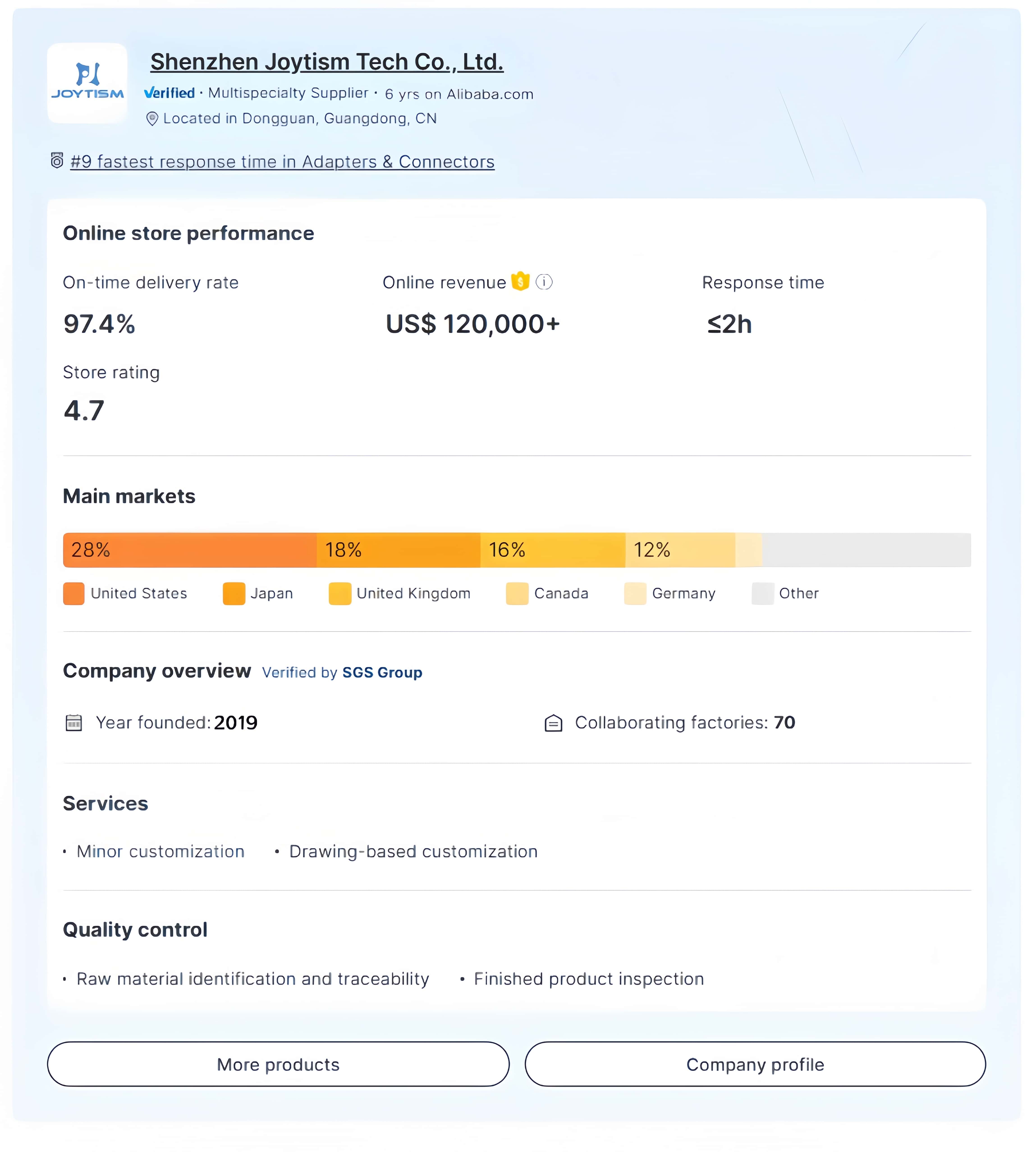Click the Company profile button
1036x1154 pixels.
(755, 1064)
